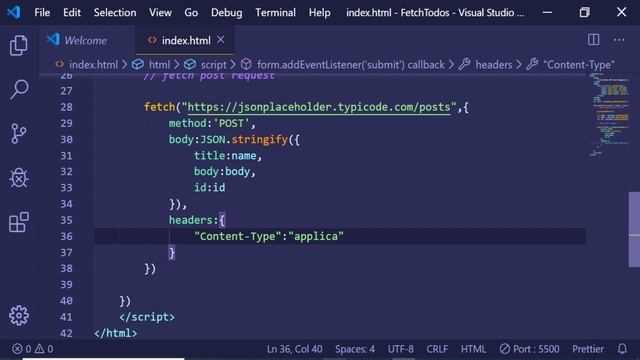Screen dimensions: 640x360
Task: Open the Debug view in activity bar
Action: point(19,178)
